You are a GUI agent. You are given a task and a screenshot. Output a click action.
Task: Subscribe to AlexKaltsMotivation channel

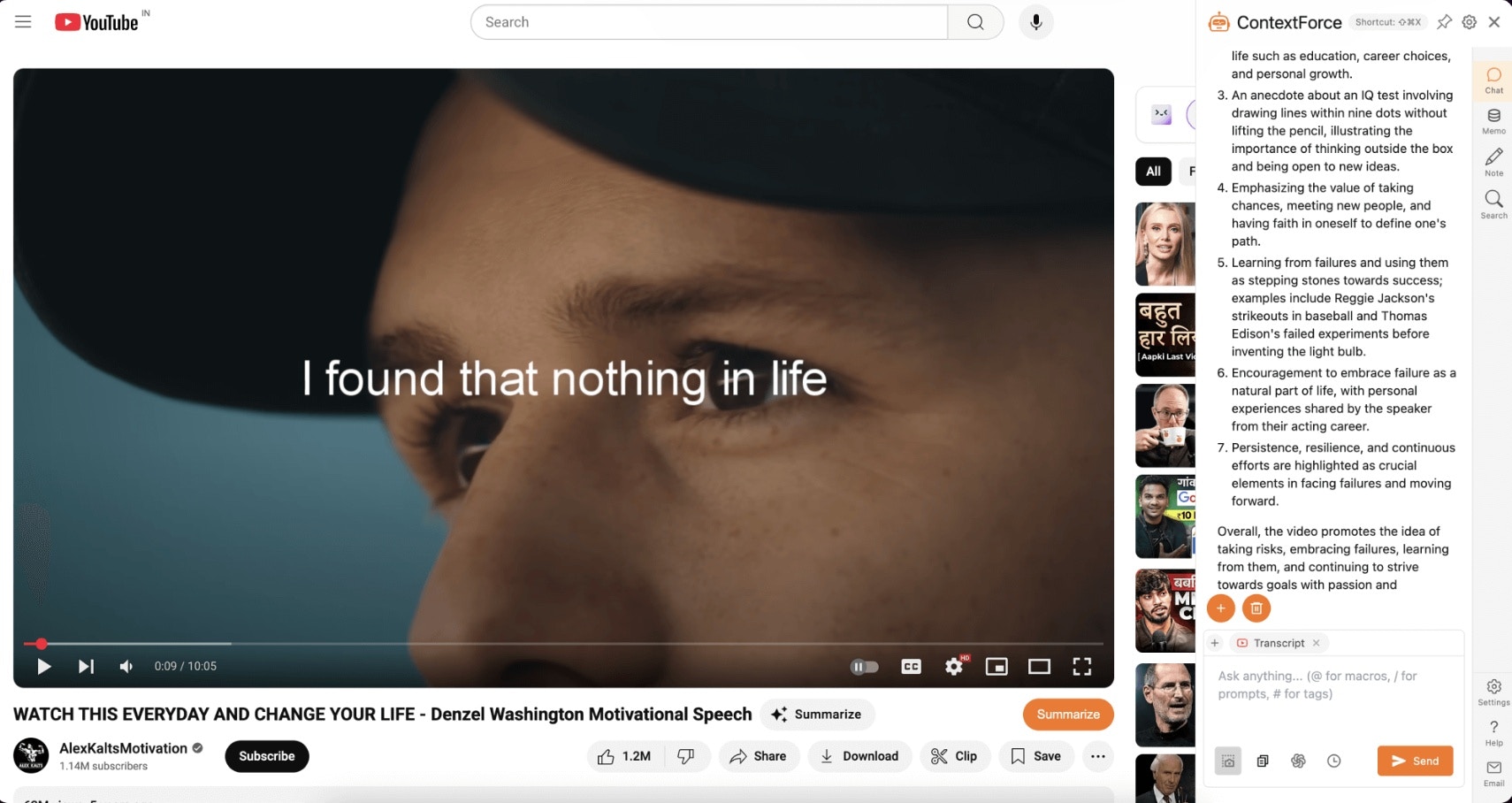(x=267, y=756)
